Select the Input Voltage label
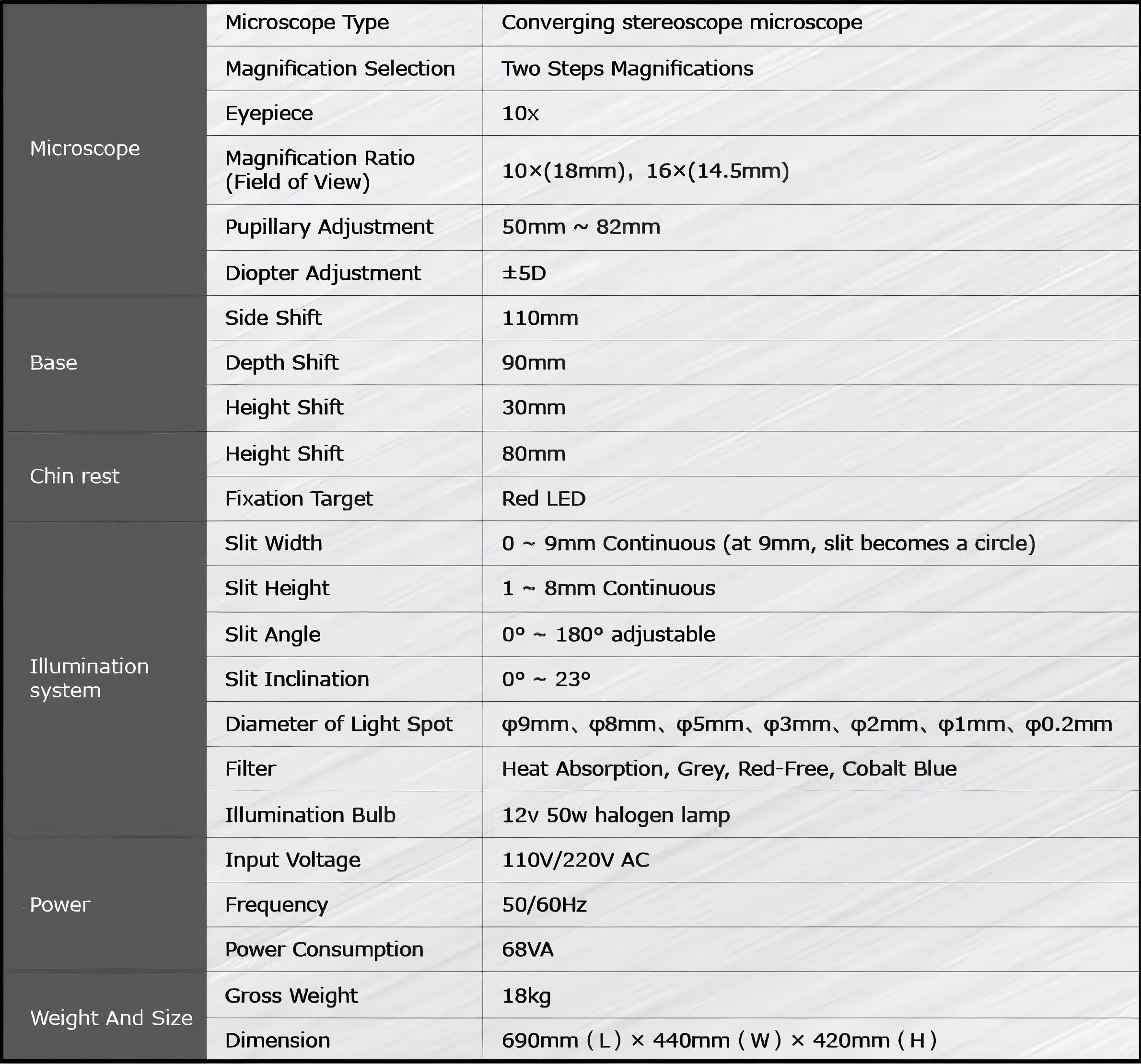Screen dimensions: 1141x1064 click(293, 860)
